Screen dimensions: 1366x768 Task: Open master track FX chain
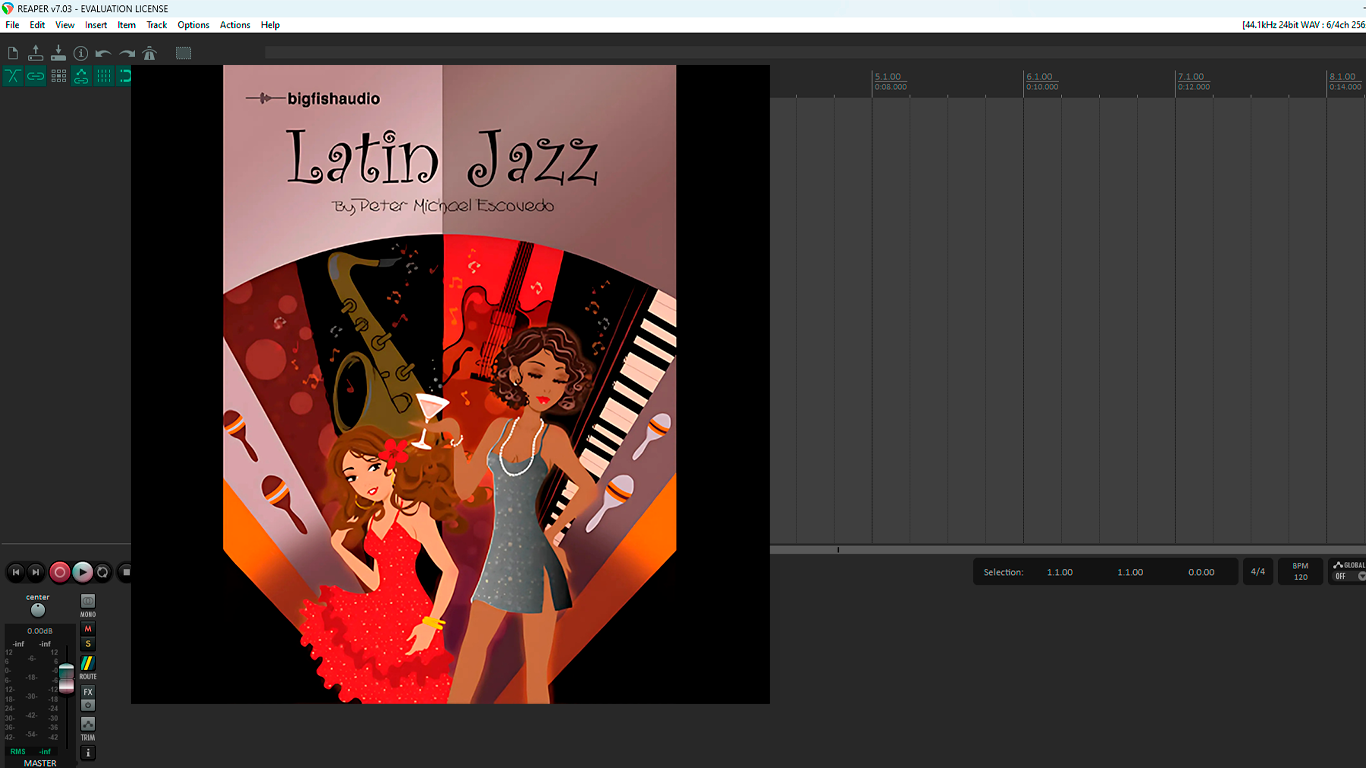point(88,692)
